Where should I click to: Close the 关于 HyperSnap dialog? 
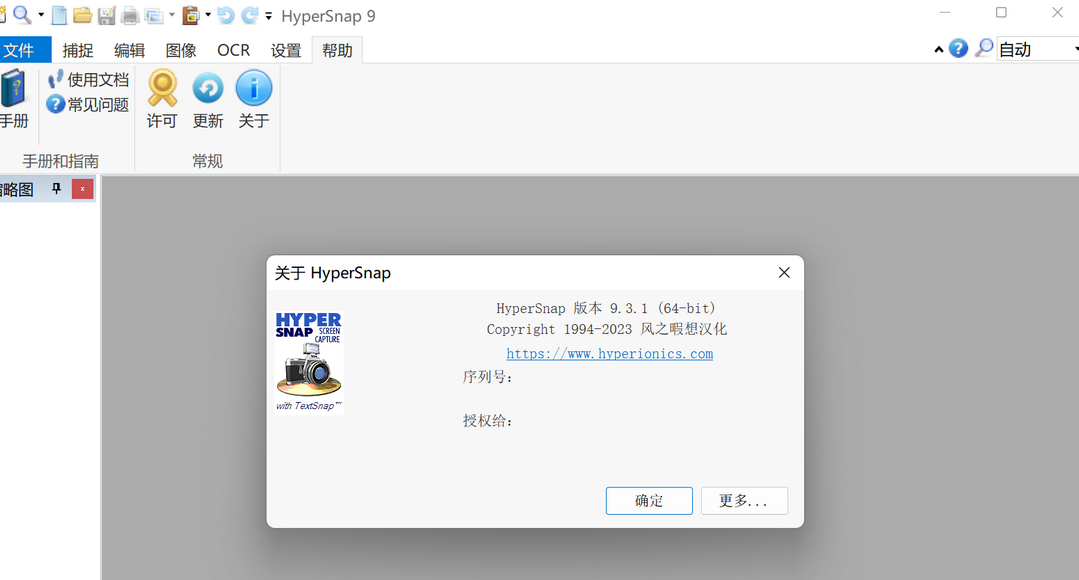tap(784, 273)
